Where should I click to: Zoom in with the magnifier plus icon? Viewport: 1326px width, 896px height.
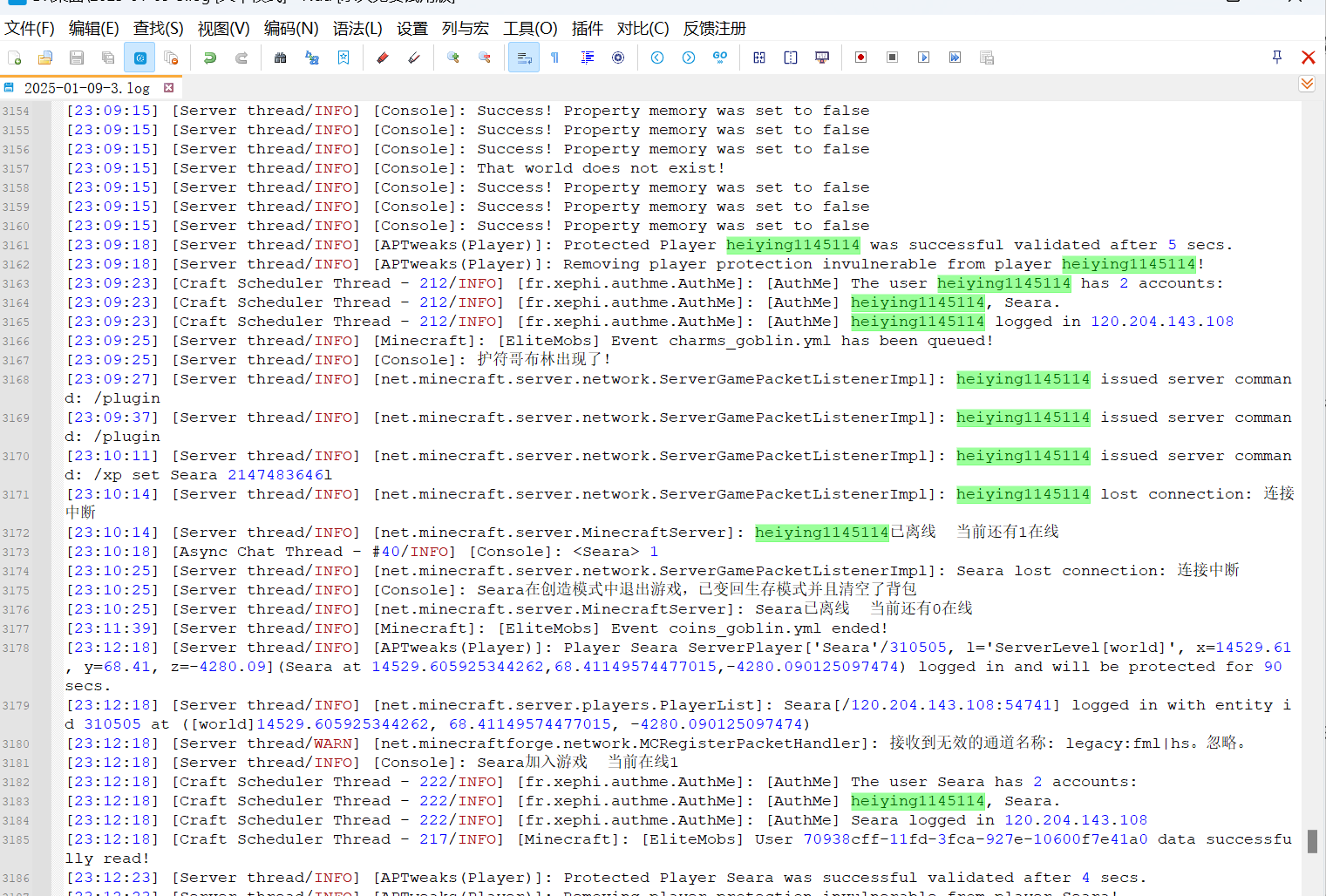click(x=453, y=58)
